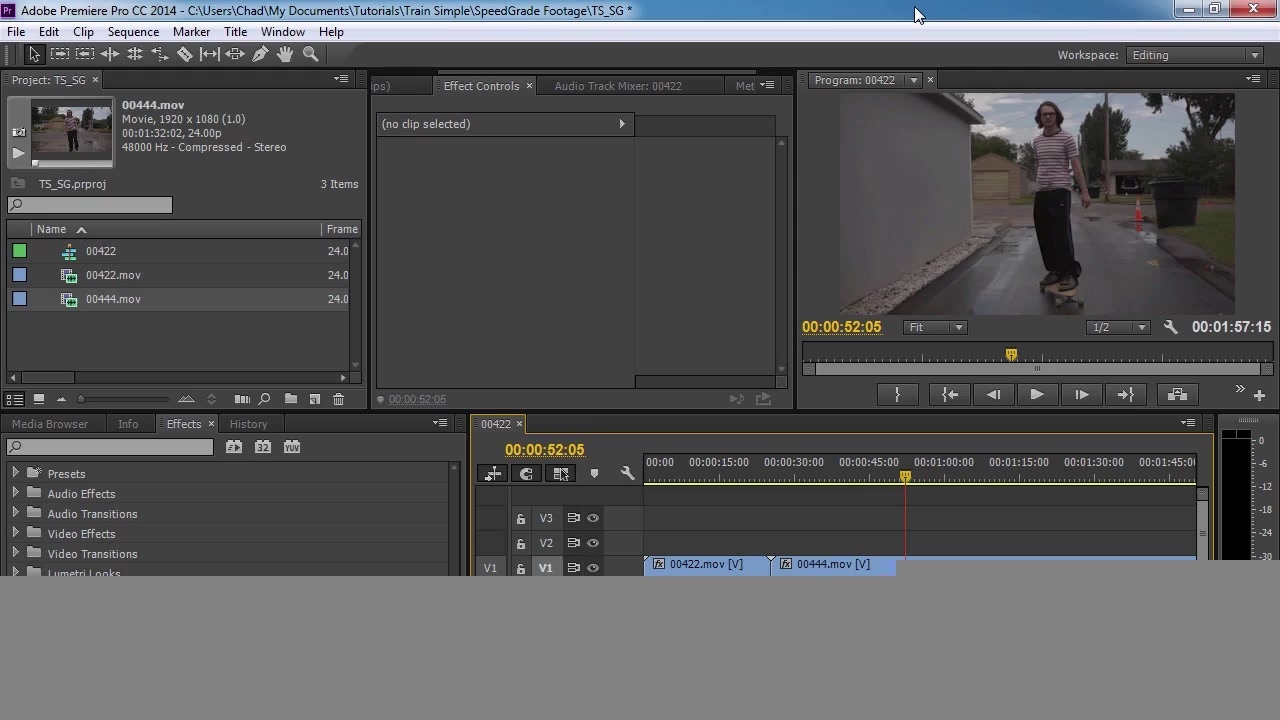Click the Find icon in Project panel
The image size is (1280, 720).
point(265,399)
